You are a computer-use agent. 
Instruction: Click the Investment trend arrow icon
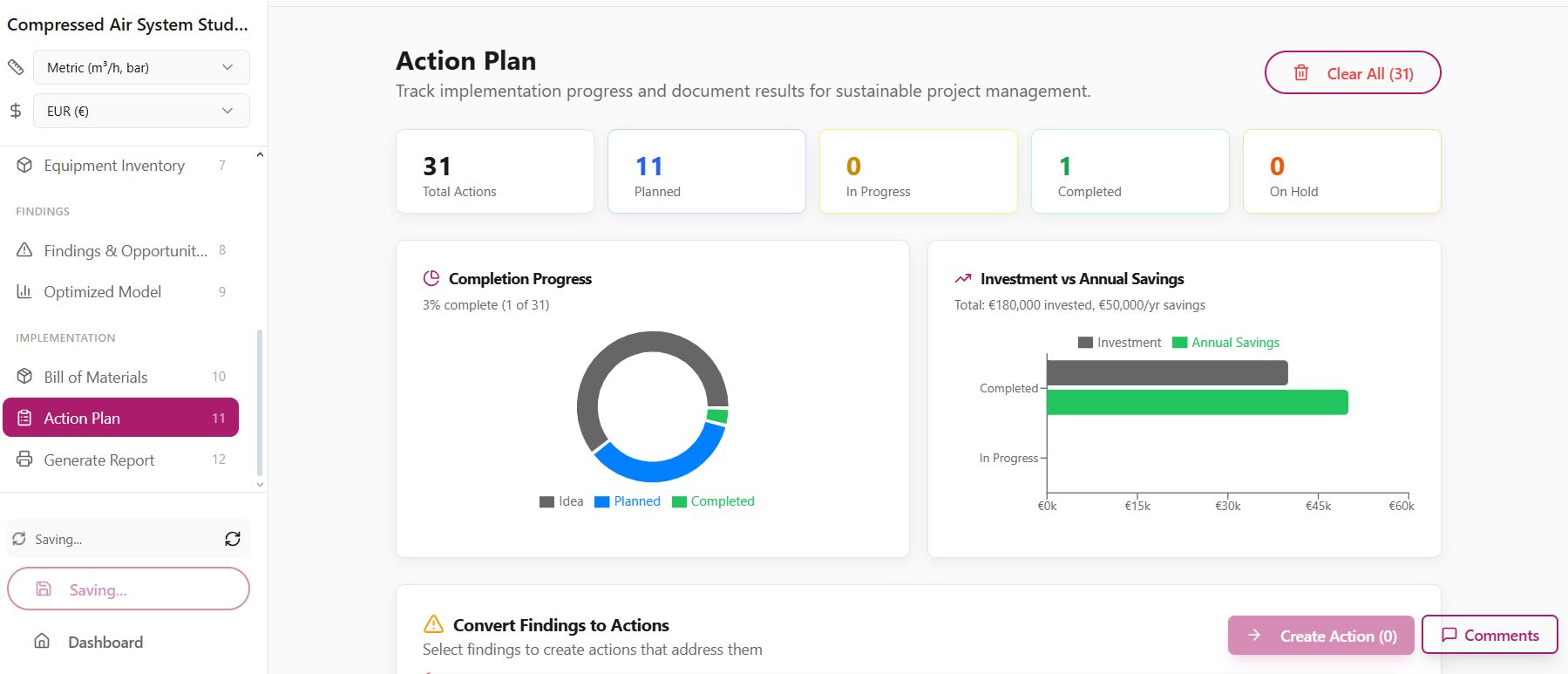963,278
